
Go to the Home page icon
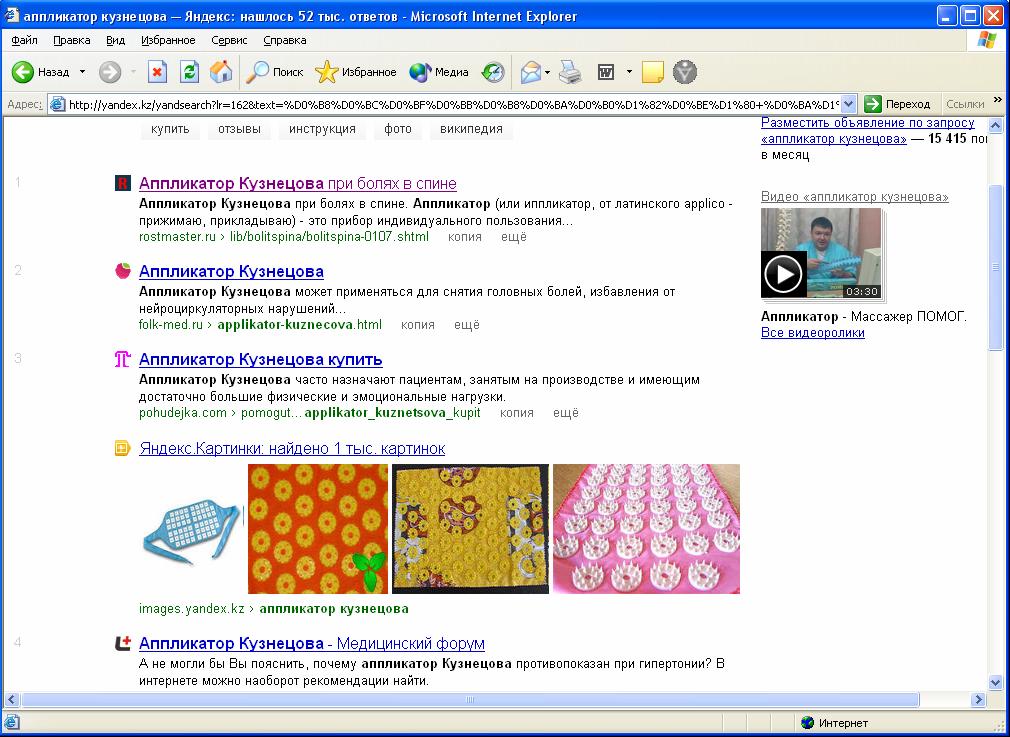pos(221,72)
